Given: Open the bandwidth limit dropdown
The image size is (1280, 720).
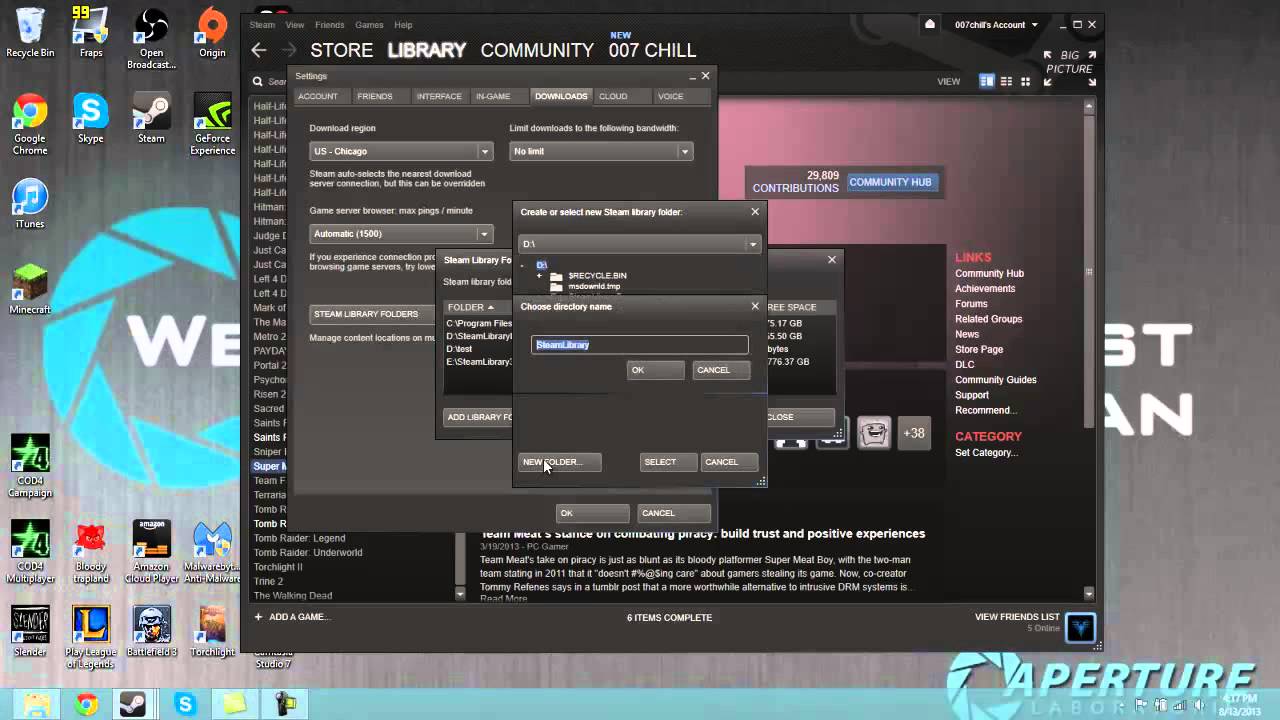Looking at the screenshot, I should tap(601, 151).
